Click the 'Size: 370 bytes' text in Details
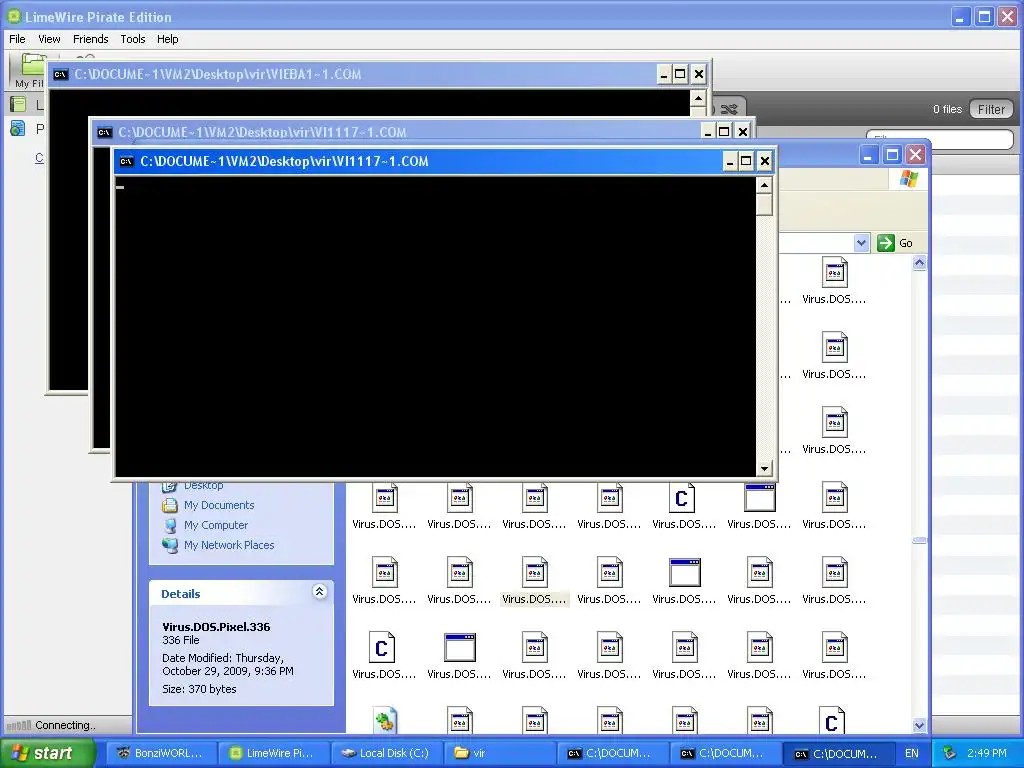This screenshot has height=768, width=1024. [x=199, y=689]
